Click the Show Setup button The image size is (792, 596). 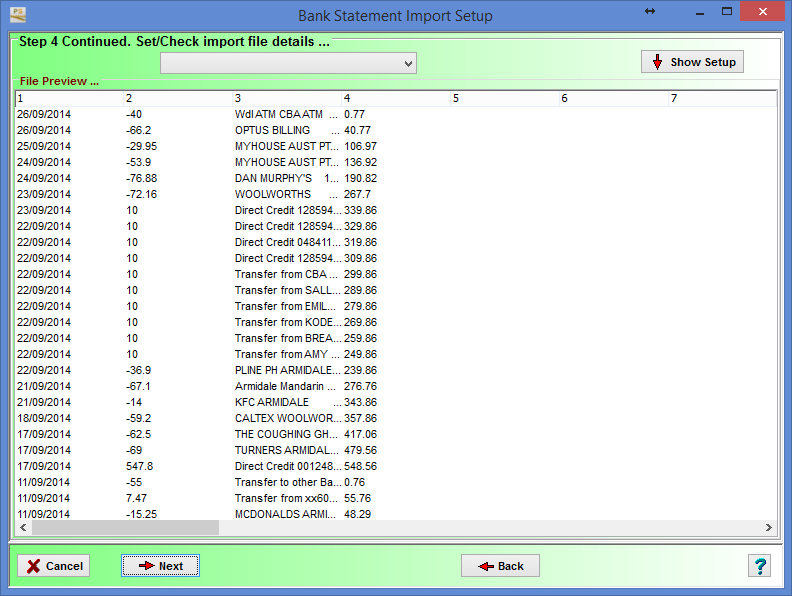(x=692, y=62)
